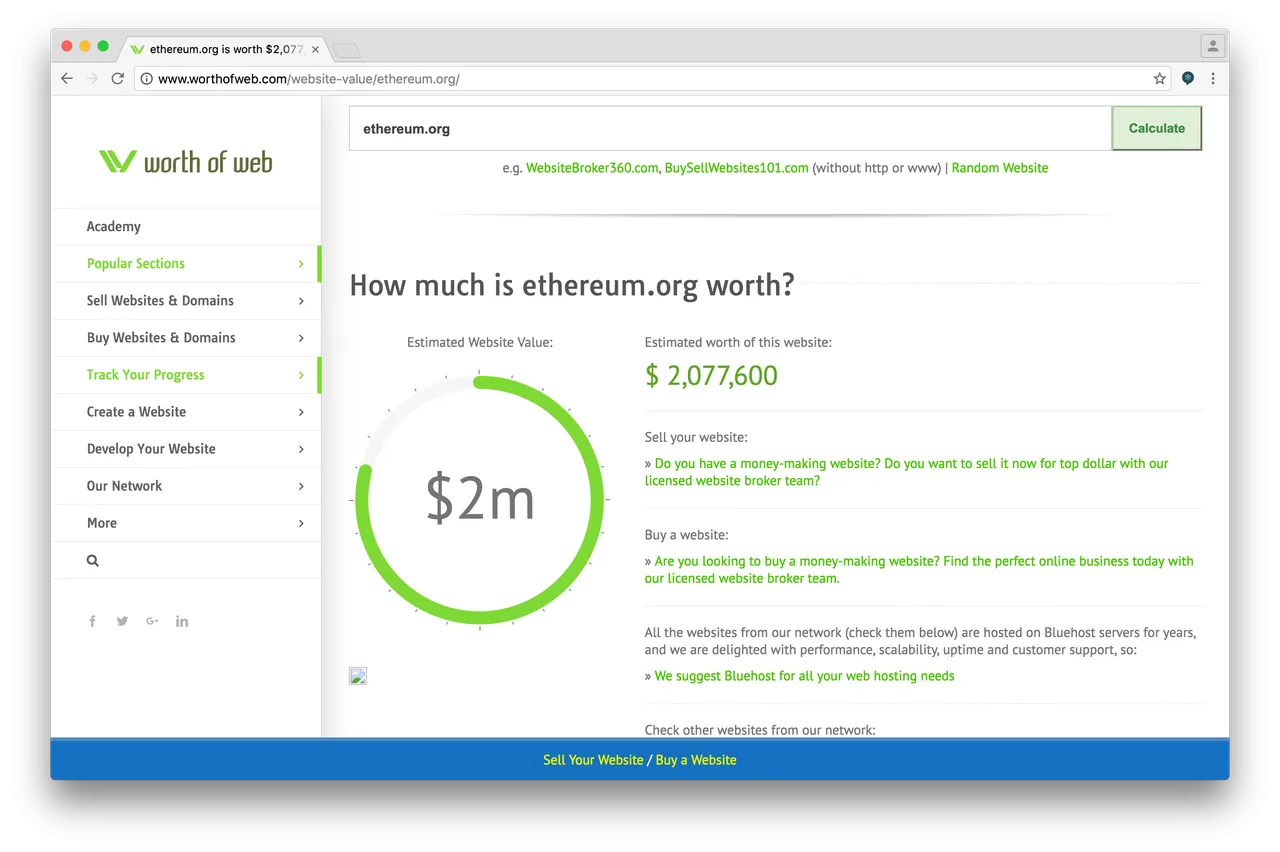The height and width of the screenshot is (852, 1280).
Task: Select Track Your Progress menu item
Action: click(x=186, y=375)
